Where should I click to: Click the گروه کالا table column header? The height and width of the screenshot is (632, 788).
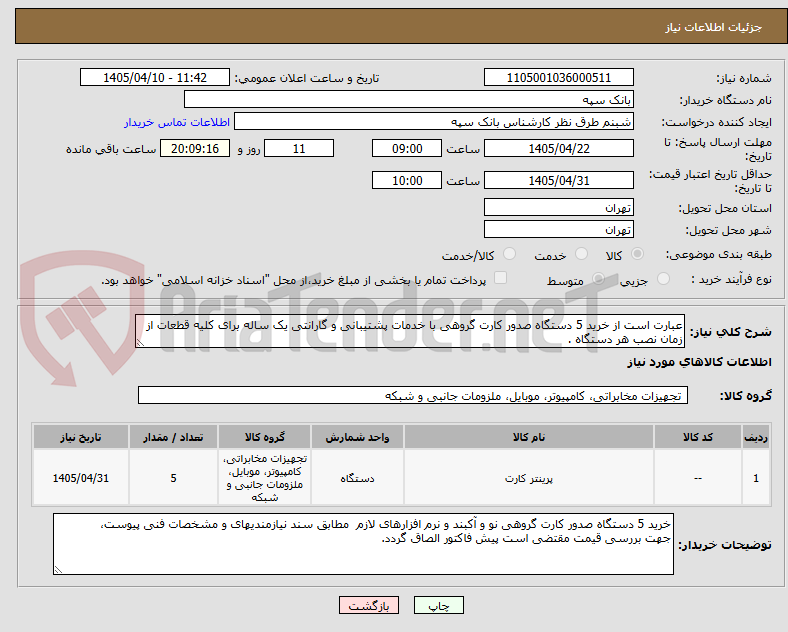coord(264,437)
